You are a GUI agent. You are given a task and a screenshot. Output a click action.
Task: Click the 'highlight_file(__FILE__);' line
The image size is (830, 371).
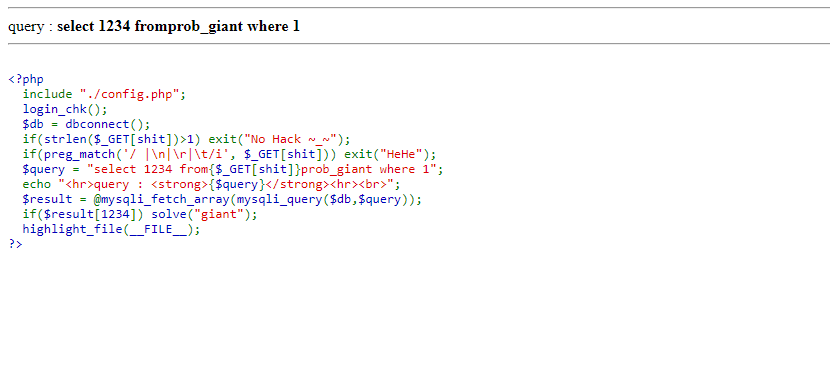coord(112,229)
